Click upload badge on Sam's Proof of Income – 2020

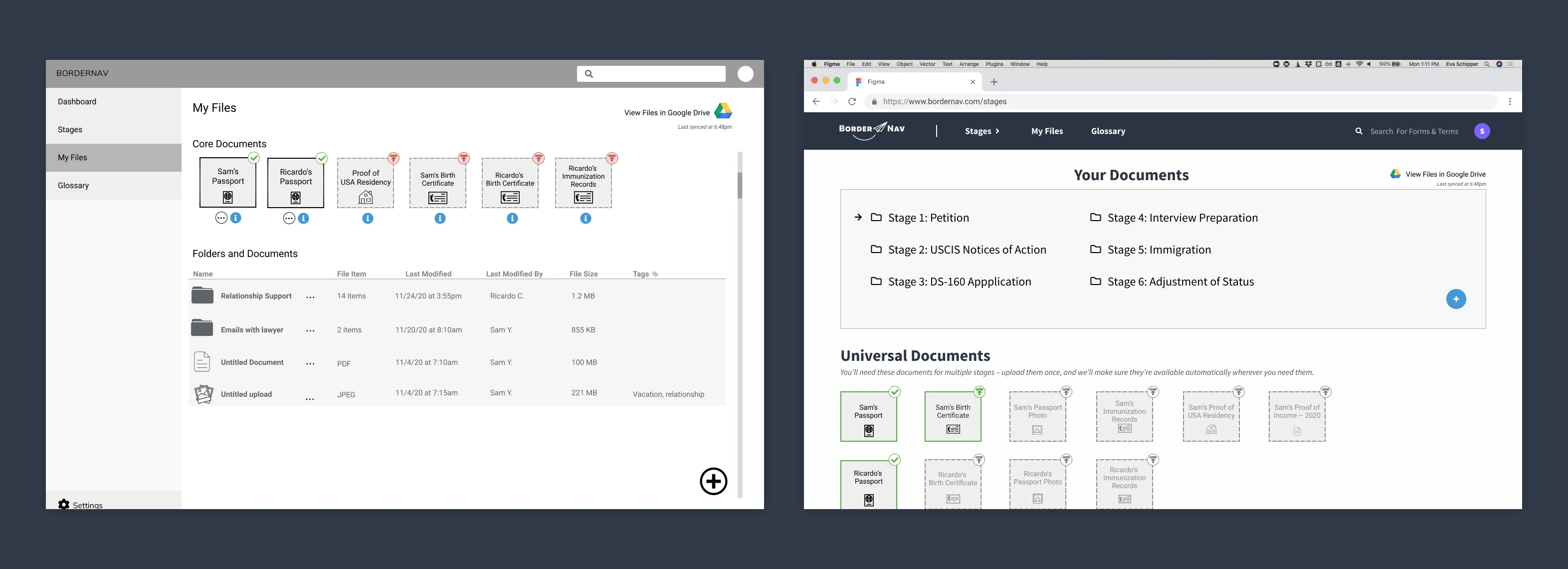[1326, 392]
